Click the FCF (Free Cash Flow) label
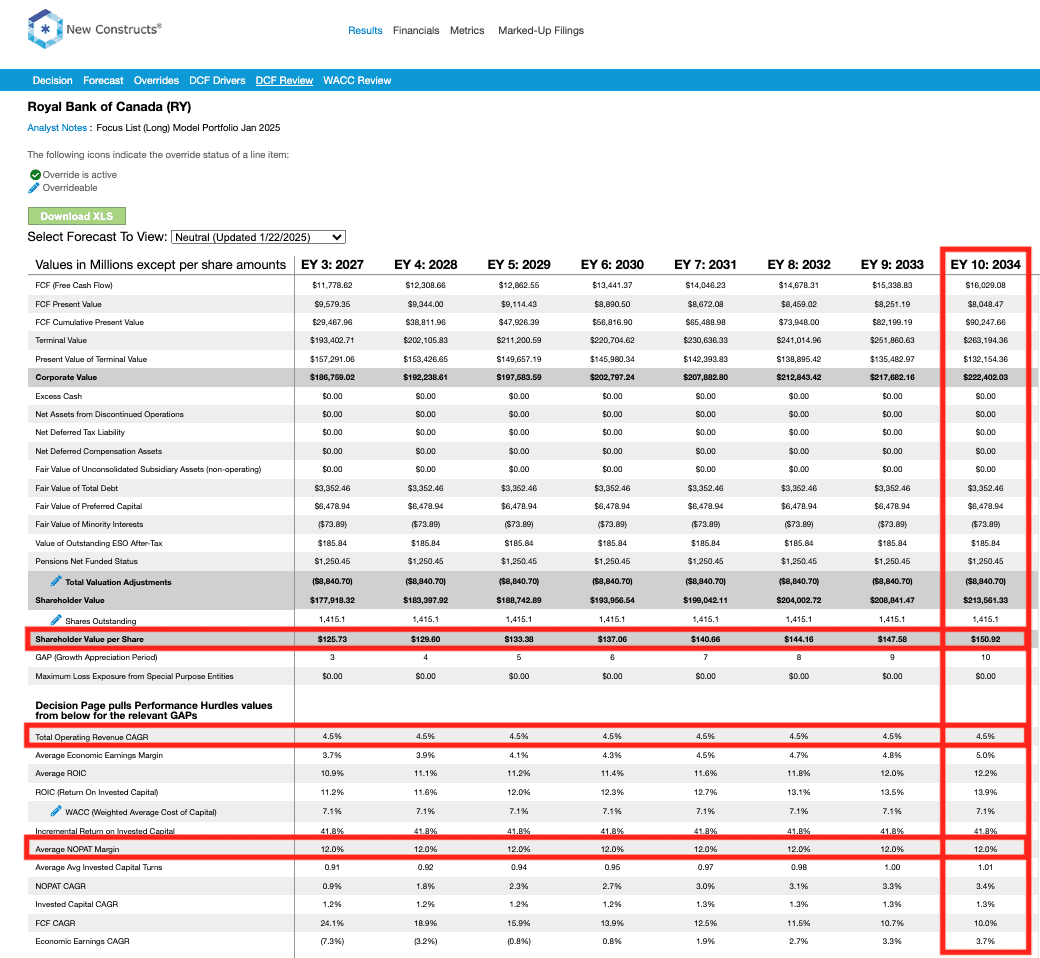Screen dimensions: 1040x958 click(74, 285)
